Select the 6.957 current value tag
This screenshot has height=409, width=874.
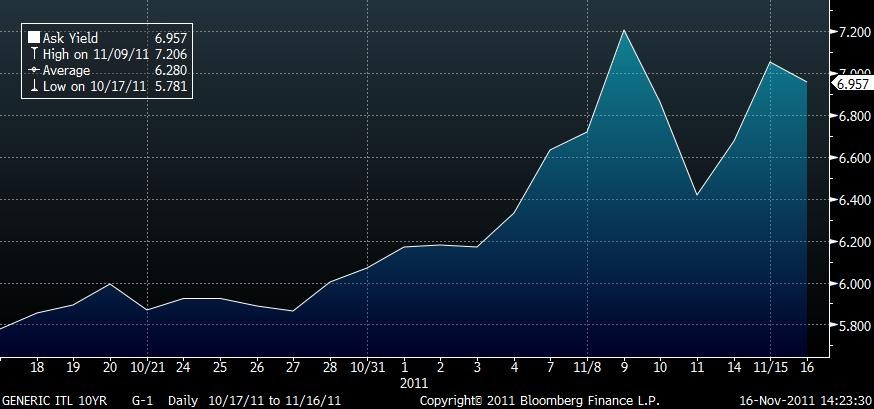click(x=852, y=85)
